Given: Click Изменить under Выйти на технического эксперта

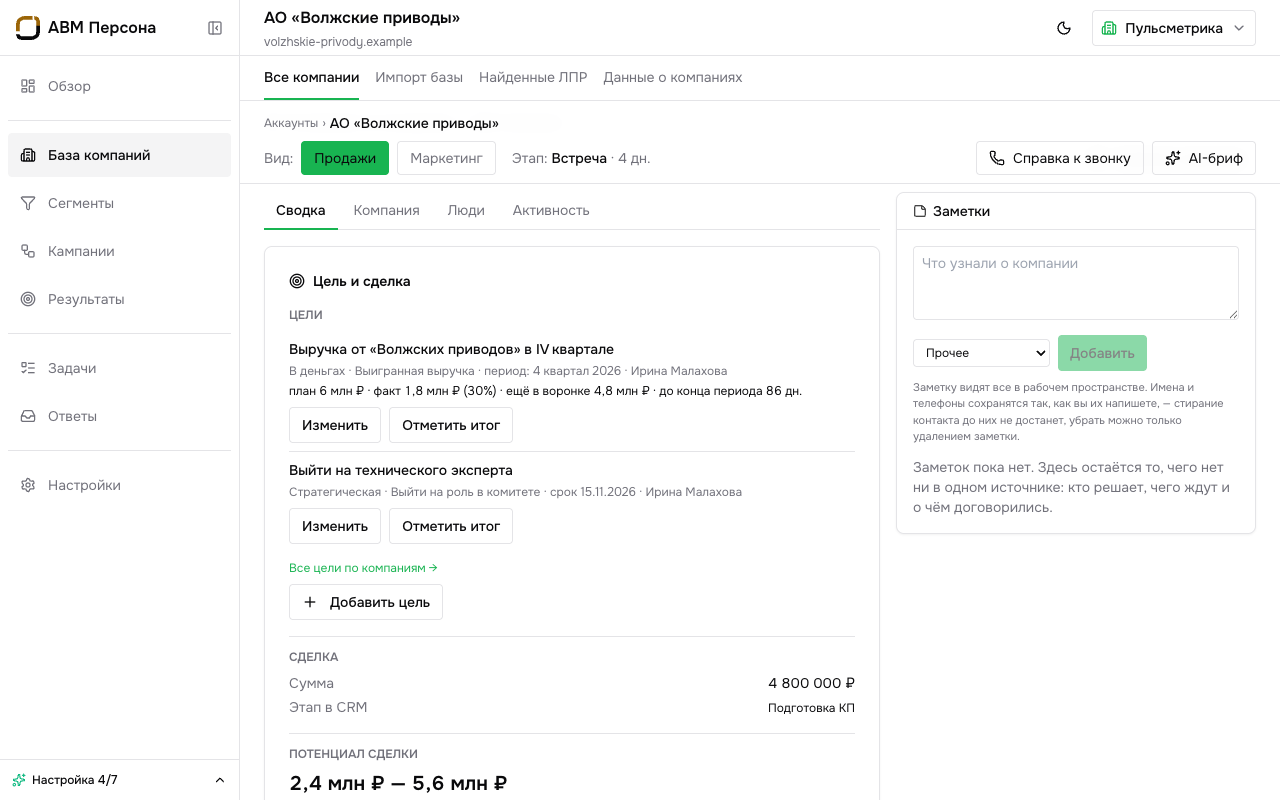Looking at the screenshot, I should click(x=335, y=526).
